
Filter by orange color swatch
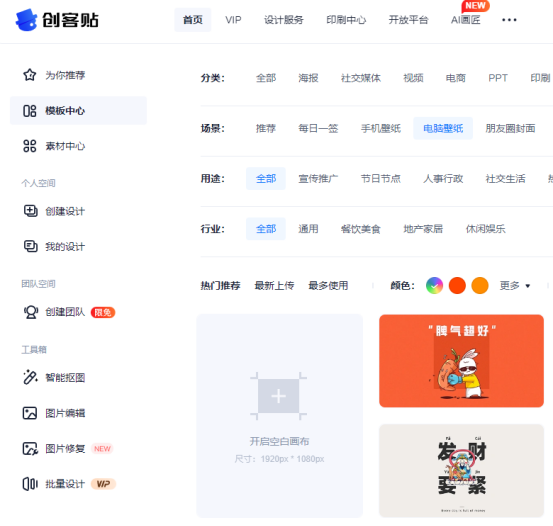[480, 285]
